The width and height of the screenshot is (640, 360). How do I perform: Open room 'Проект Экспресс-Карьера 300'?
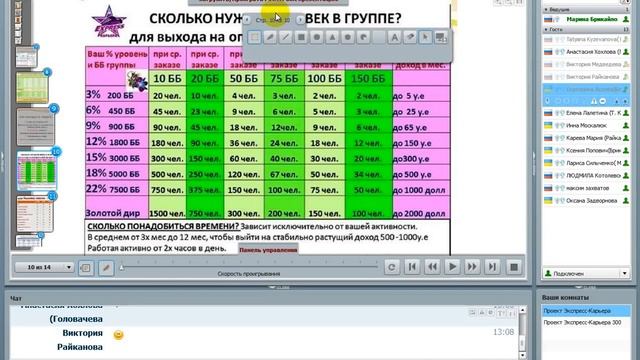[x=586, y=323]
